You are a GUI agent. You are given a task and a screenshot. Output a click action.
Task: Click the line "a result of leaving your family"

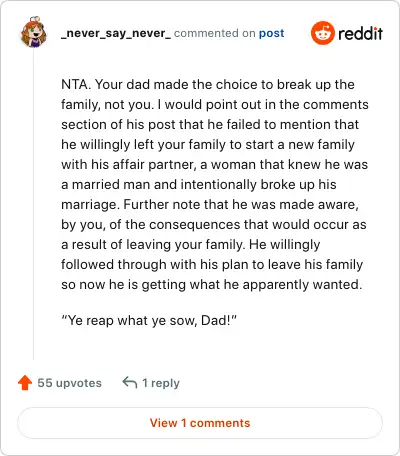191,244
